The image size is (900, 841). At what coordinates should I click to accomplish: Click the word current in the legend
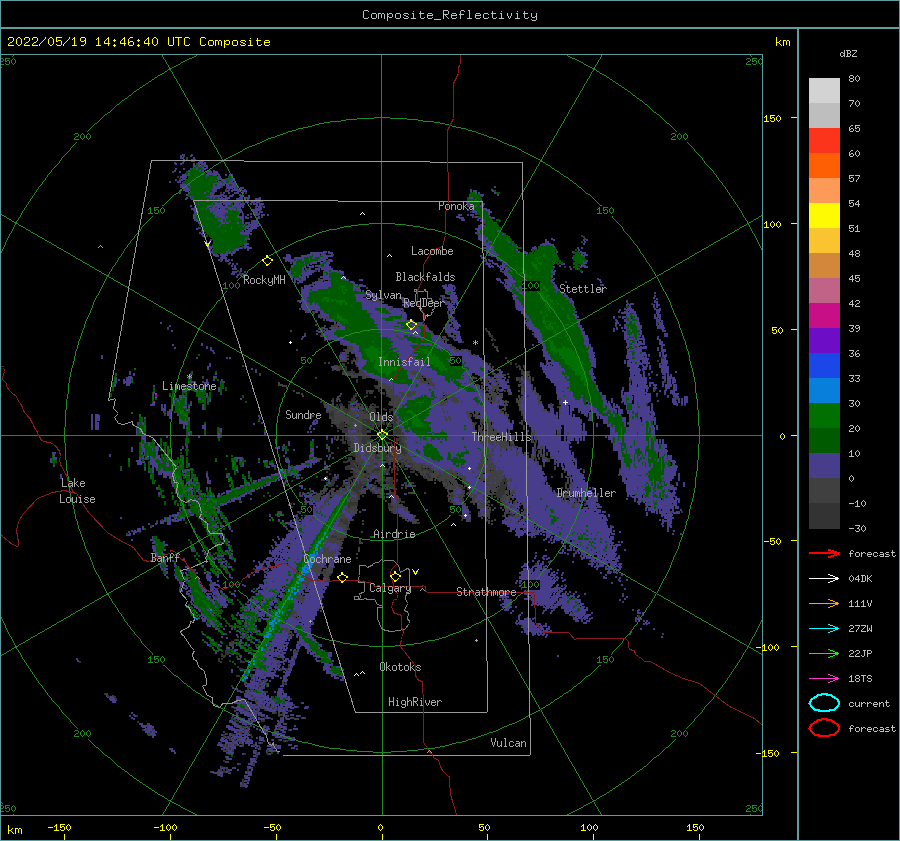[869, 703]
